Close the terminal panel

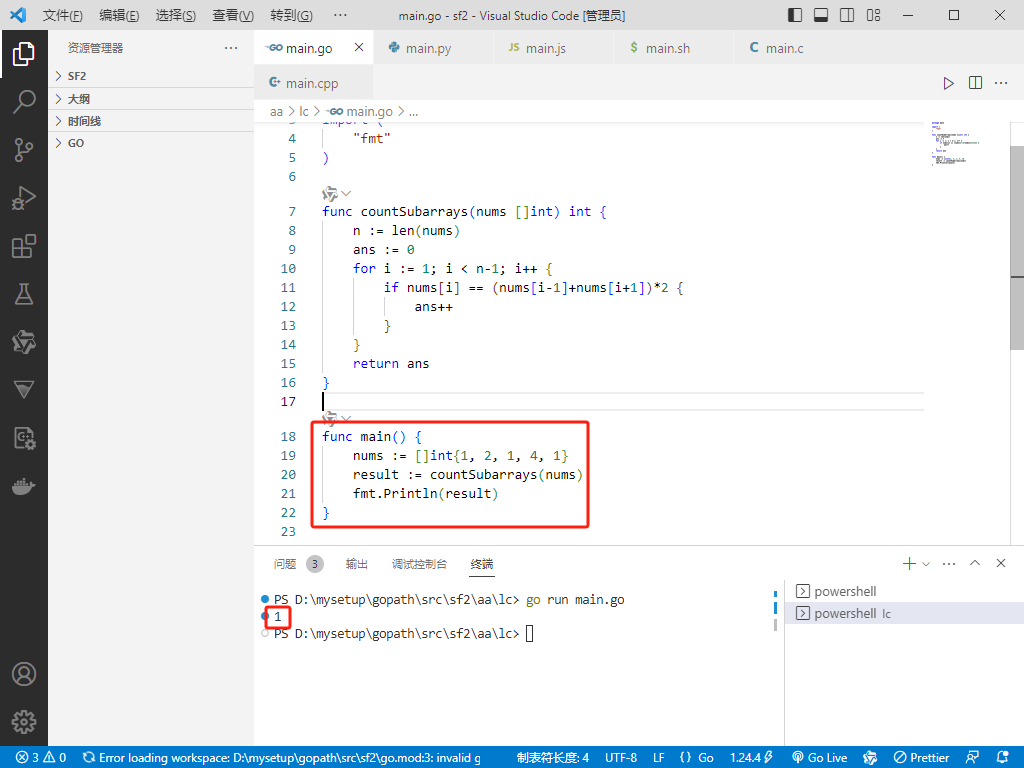(x=1000, y=563)
